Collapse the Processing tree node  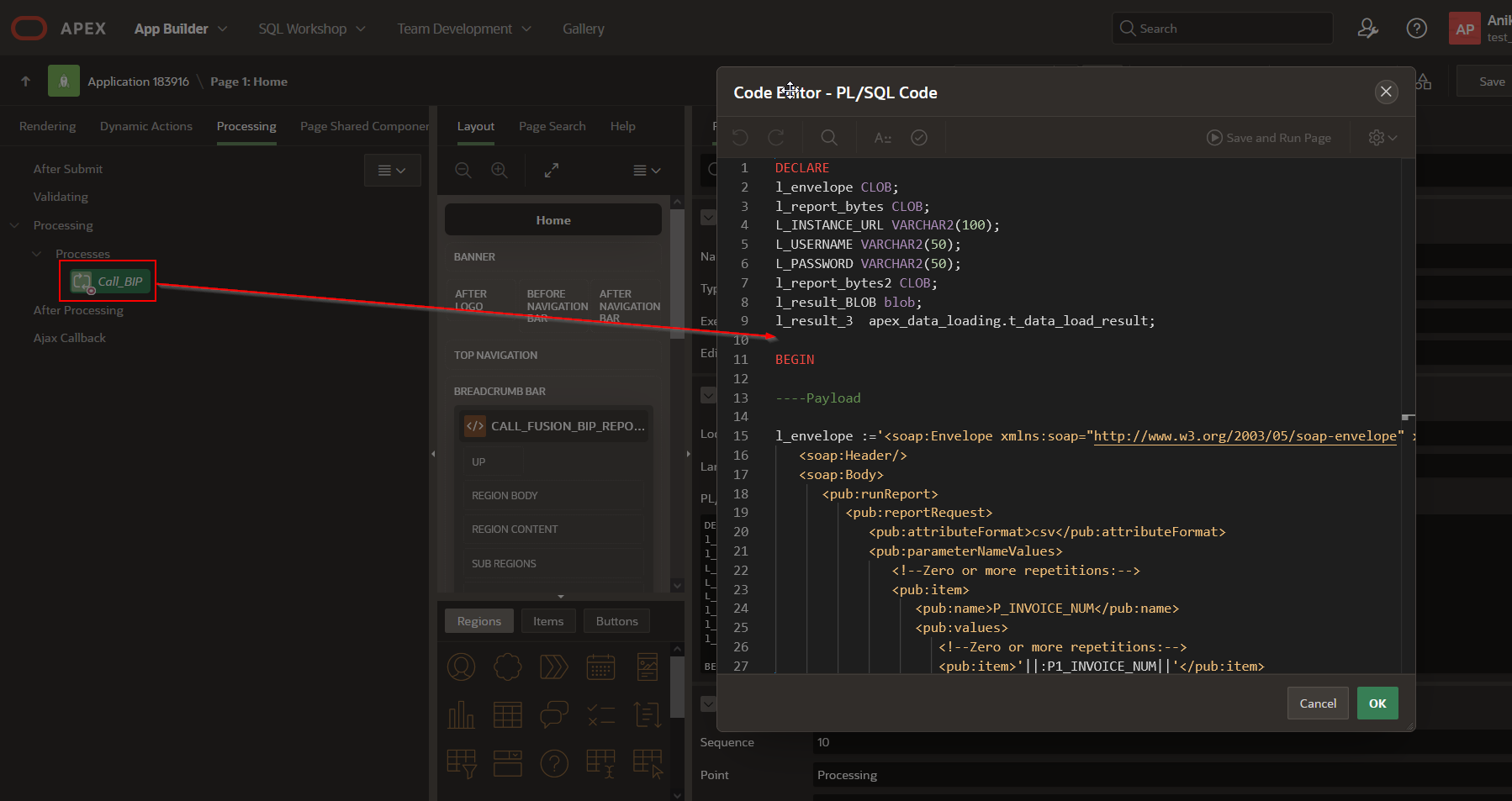pos(14,225)
